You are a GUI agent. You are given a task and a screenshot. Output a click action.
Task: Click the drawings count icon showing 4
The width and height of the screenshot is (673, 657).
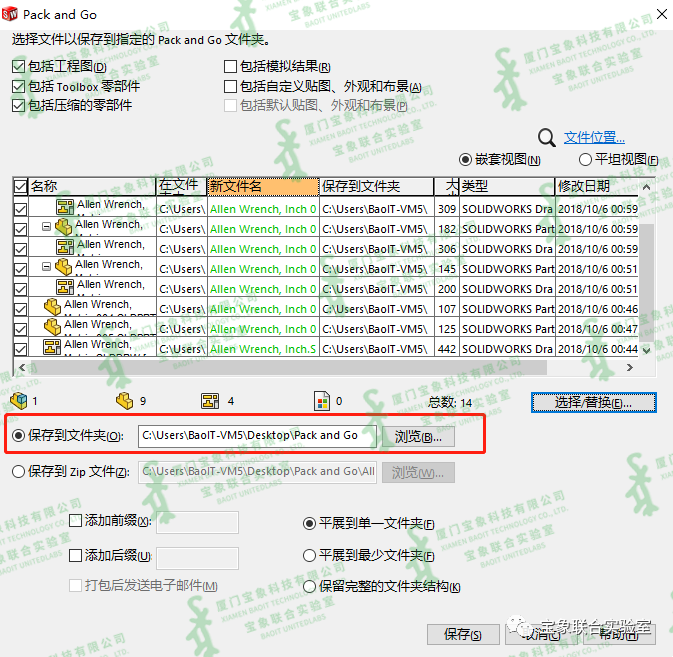click(210, 401)
